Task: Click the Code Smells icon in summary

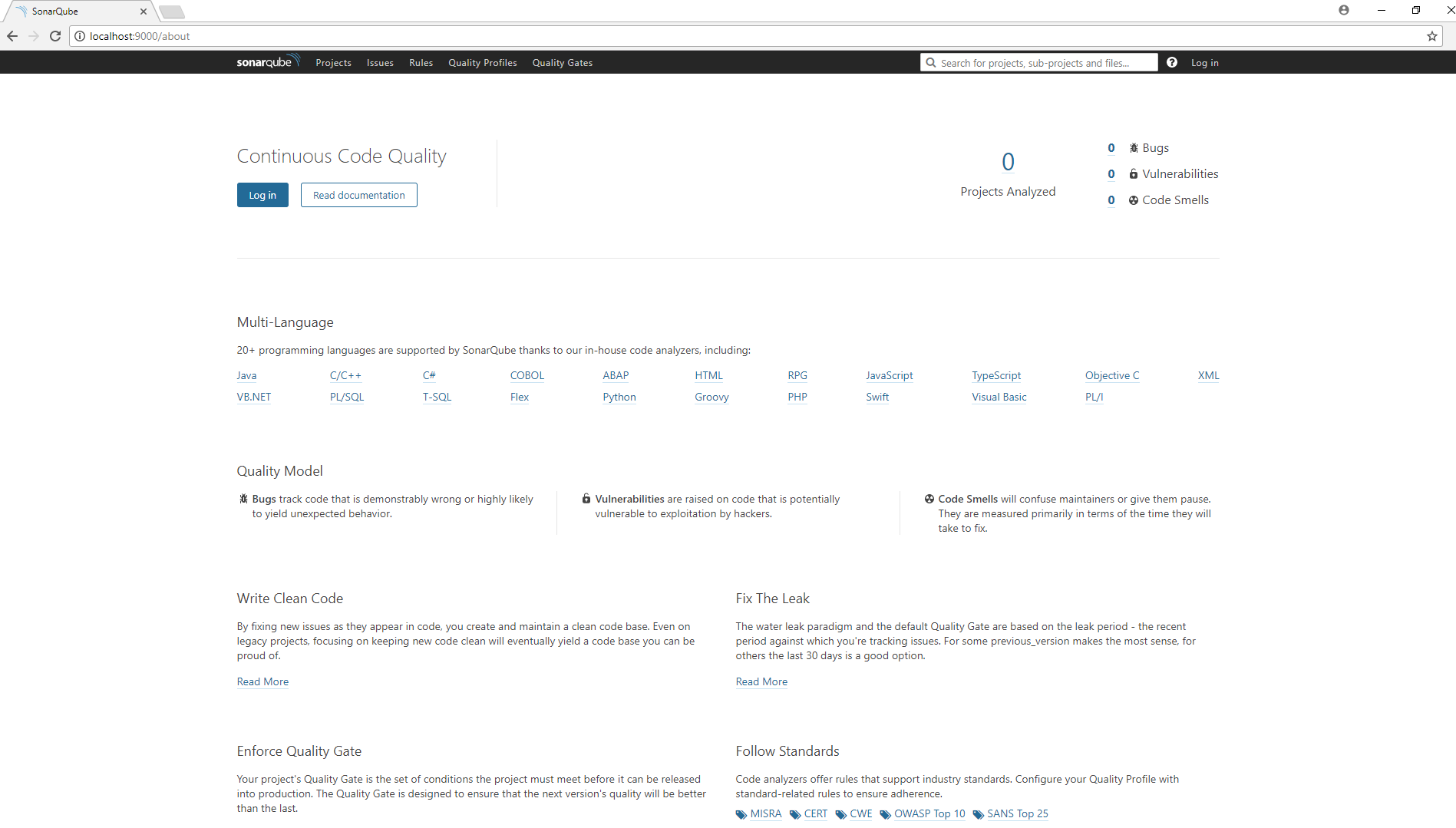Action: (1134, 200)
